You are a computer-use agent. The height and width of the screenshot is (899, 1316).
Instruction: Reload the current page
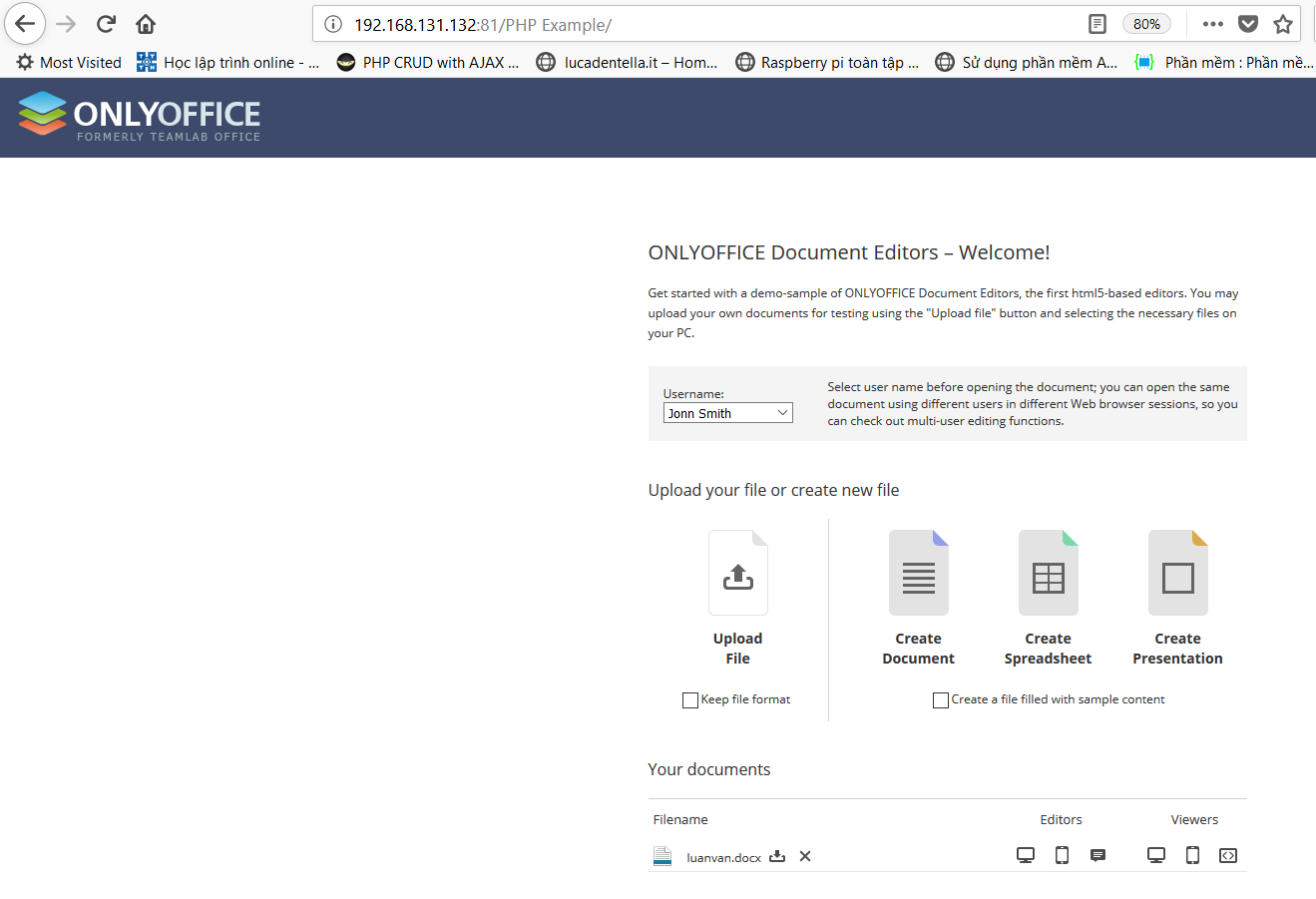pyautogui.click(x=106, y=24)
